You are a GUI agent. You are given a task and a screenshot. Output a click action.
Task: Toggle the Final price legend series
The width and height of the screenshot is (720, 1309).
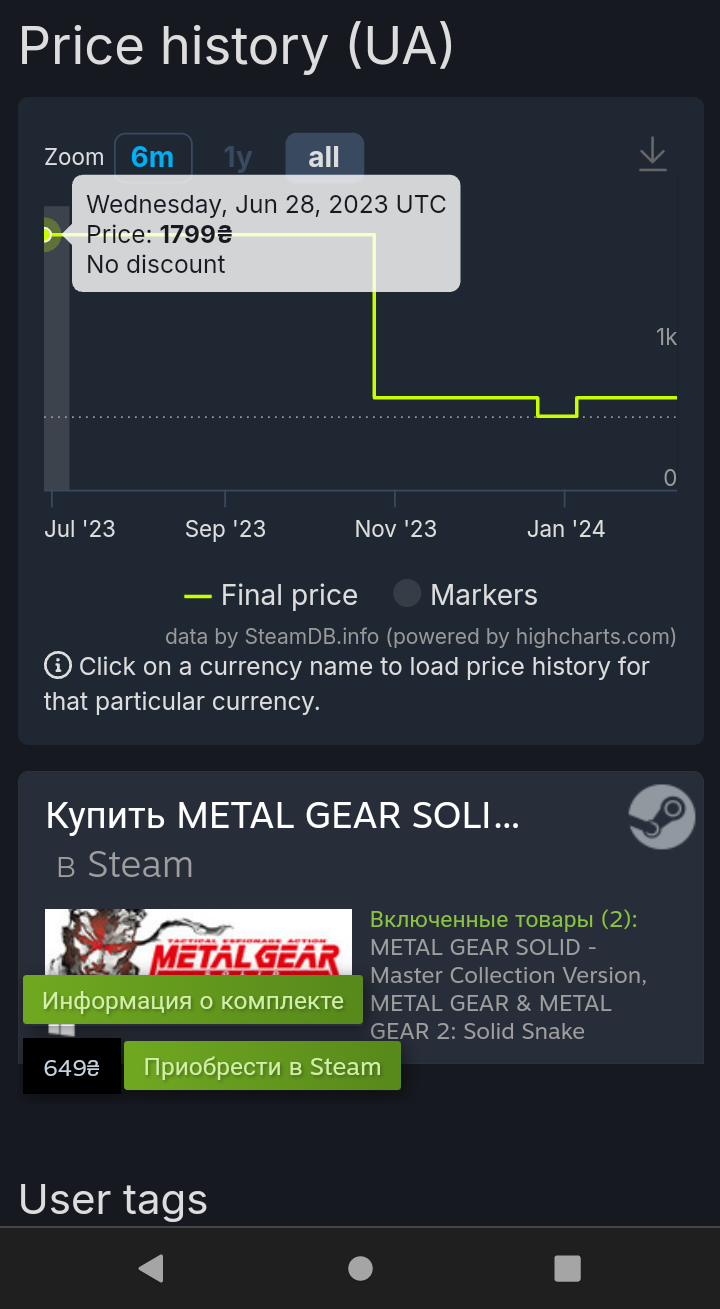pyautogui.click(x=271, y=595)
